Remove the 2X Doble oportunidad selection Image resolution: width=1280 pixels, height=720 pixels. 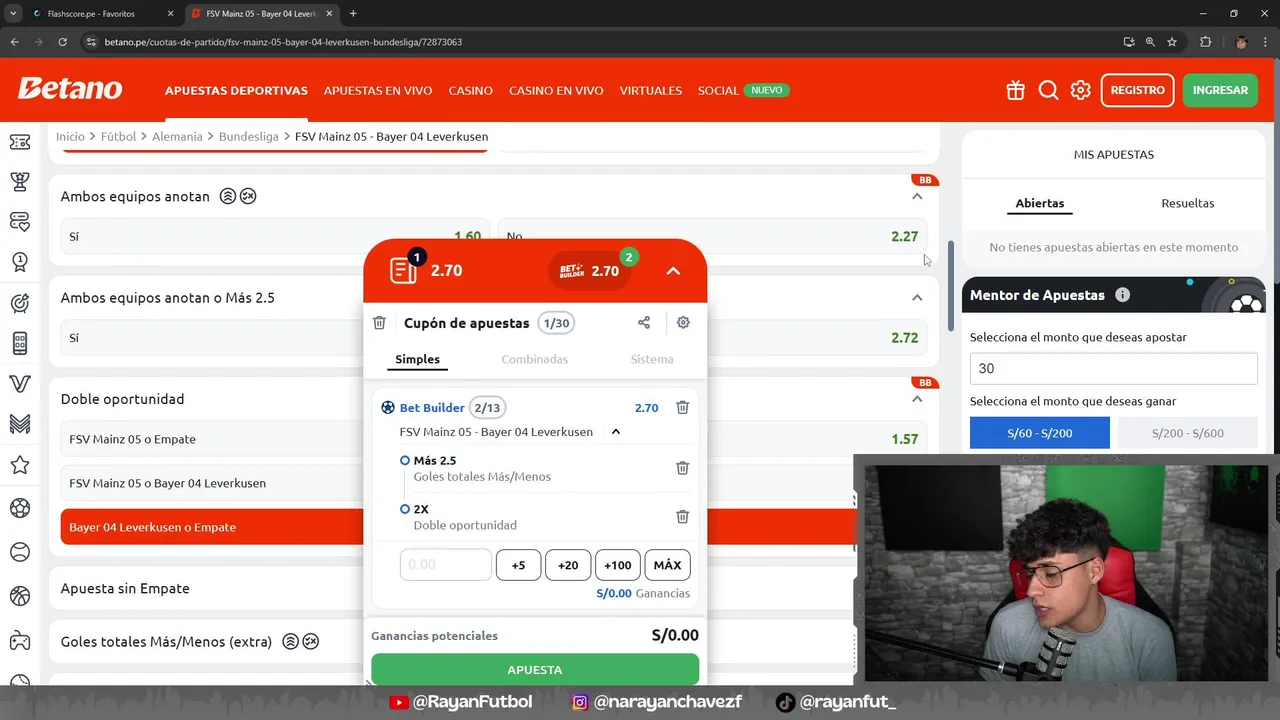(682, 517)
